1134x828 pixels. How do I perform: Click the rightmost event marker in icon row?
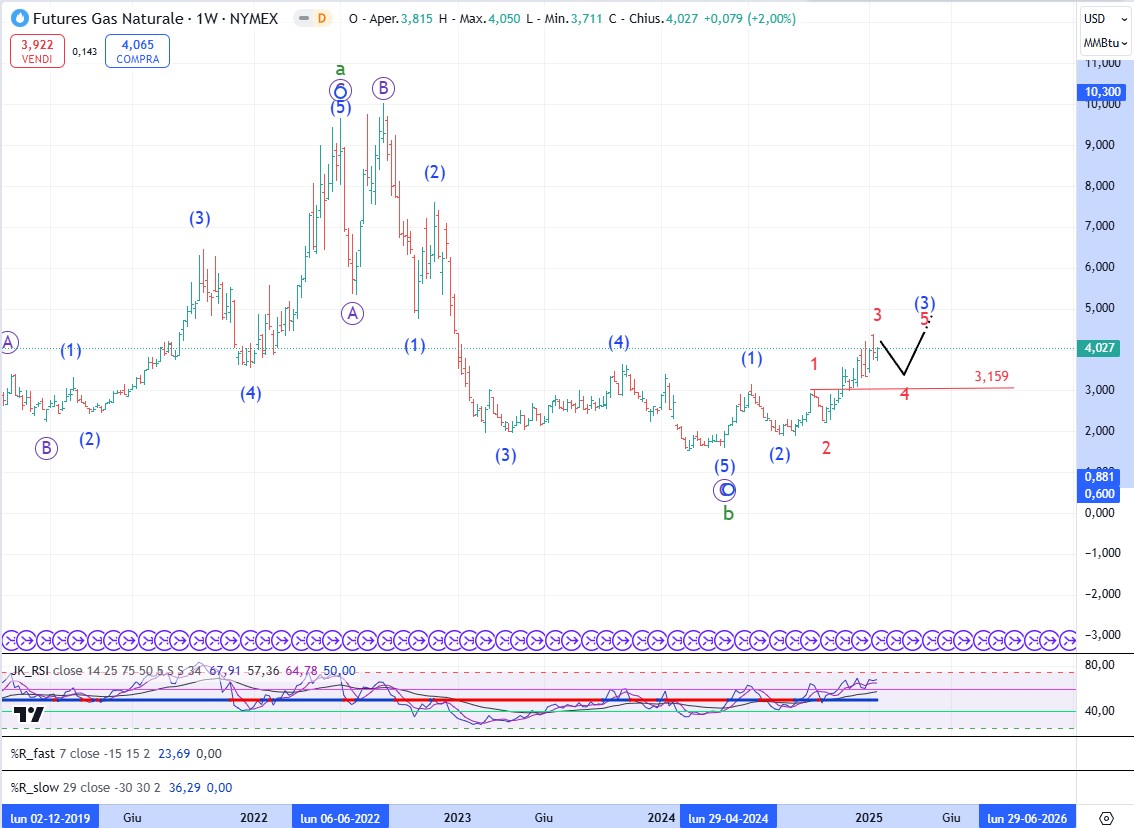click(x=1067, y=638)
